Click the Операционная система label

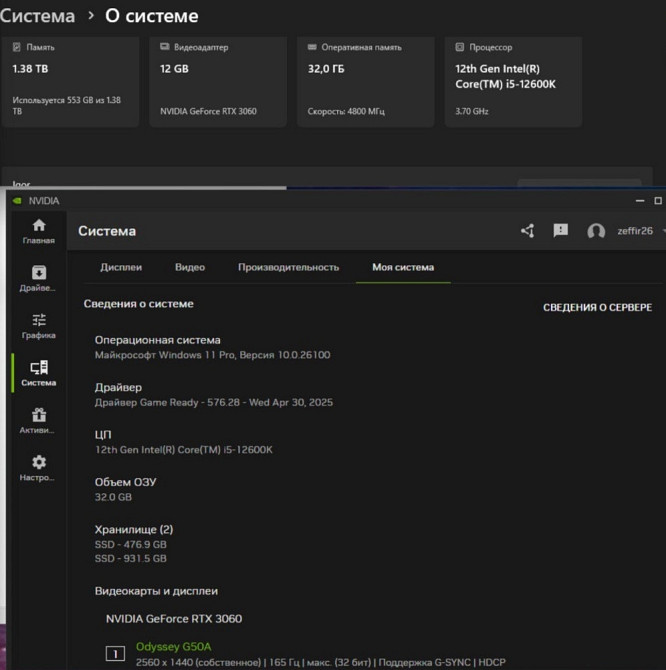[x=158, y=340]
